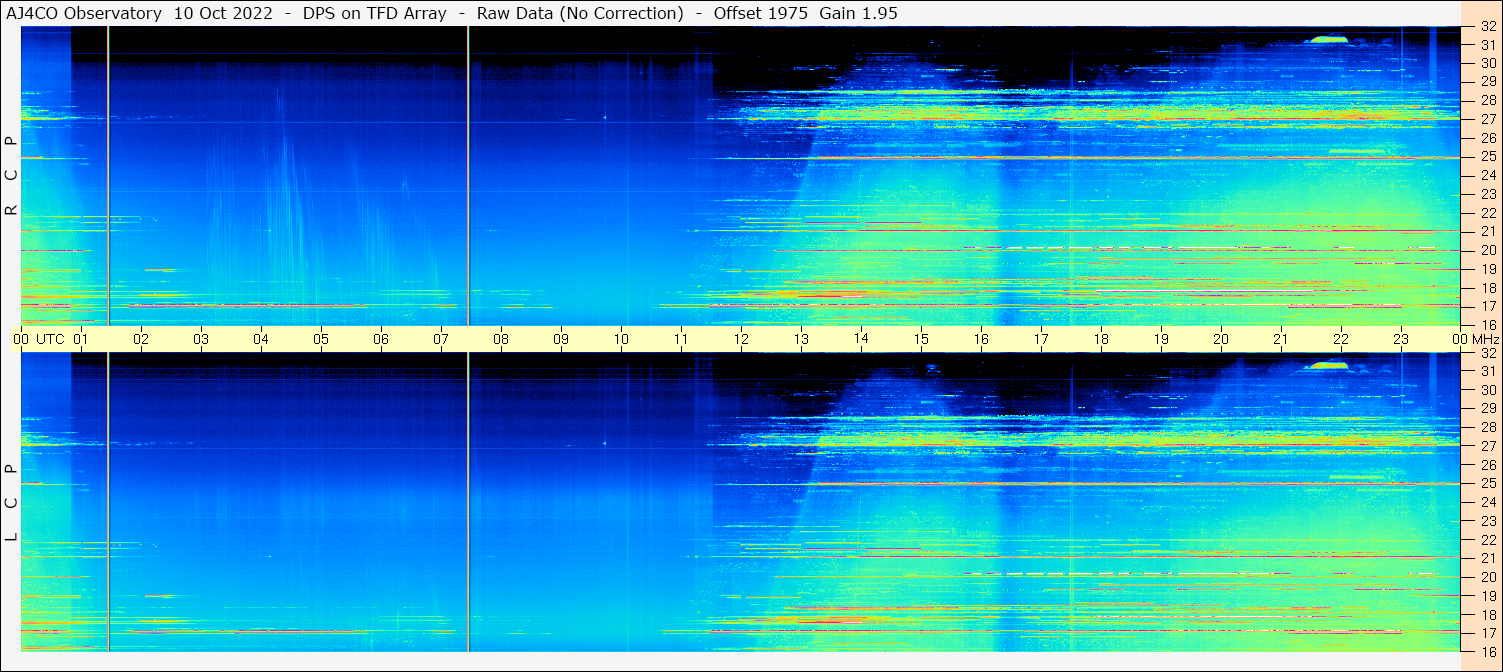Click LCP vertical yellow marker near 01:30
The image size is (1503, 672).
[108, 502]
